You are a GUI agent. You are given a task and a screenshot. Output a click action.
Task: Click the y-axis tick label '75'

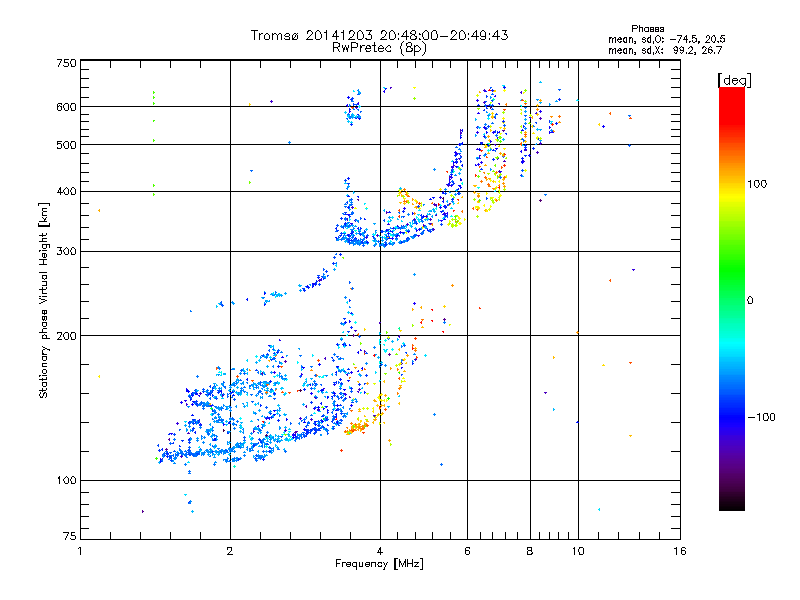tap(70, 536)
